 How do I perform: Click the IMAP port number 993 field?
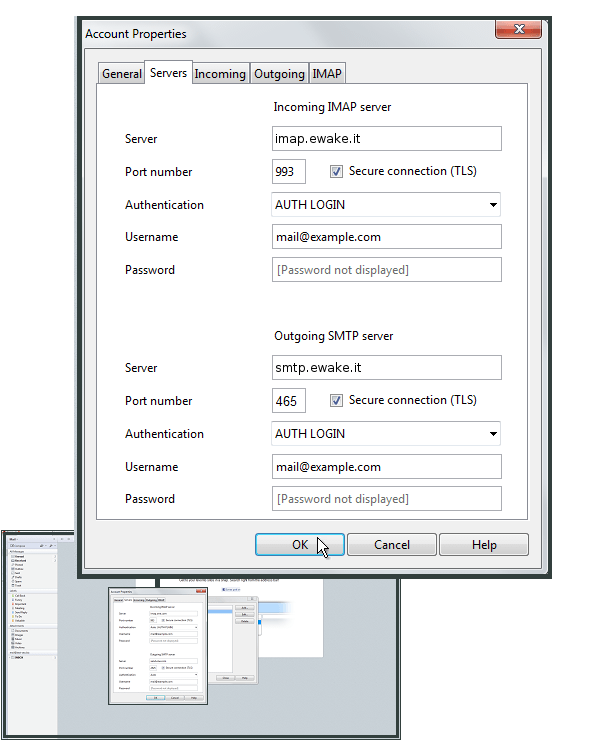289,172
